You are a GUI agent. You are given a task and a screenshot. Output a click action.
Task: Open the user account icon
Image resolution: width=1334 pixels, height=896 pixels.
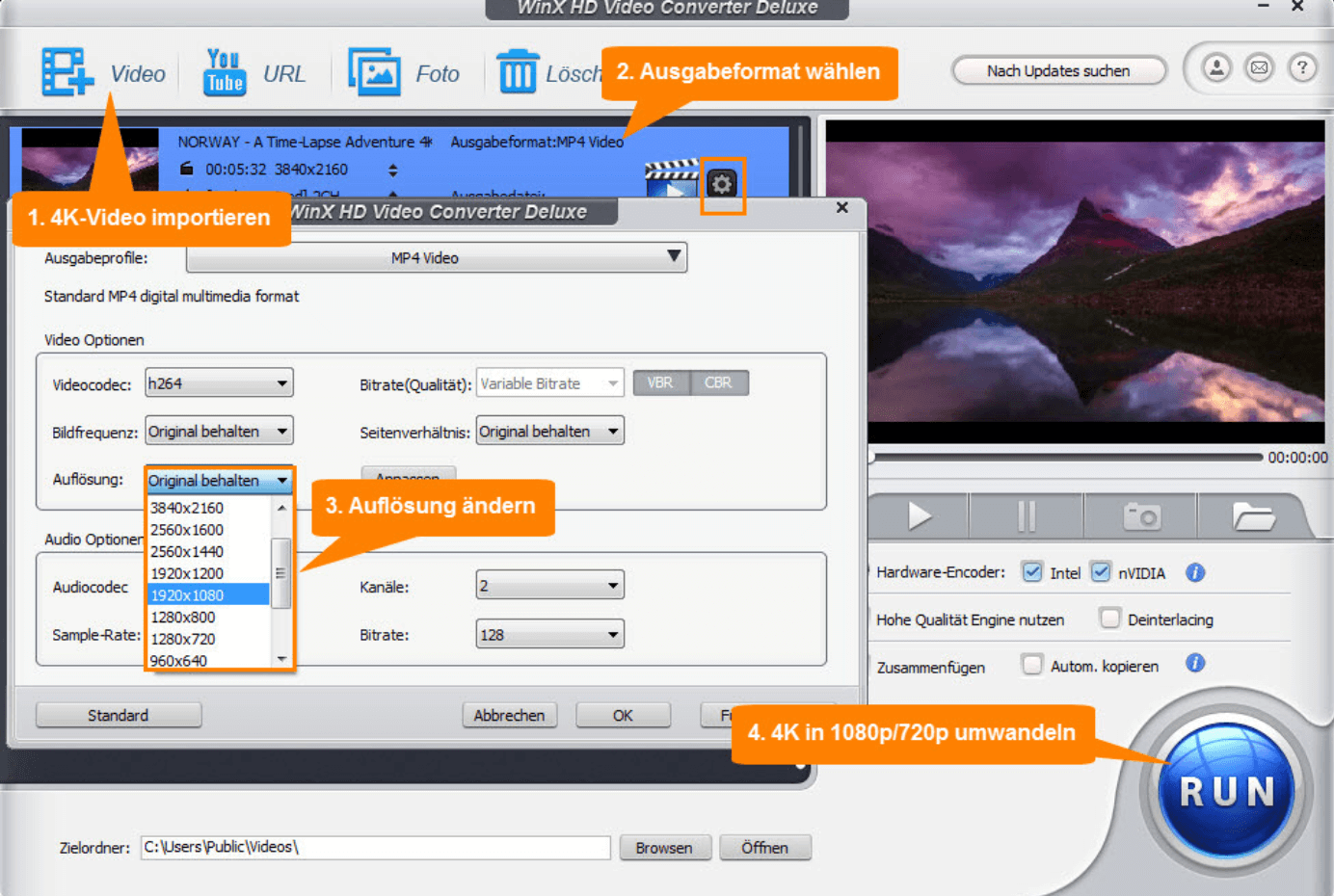pos(1216,68)
